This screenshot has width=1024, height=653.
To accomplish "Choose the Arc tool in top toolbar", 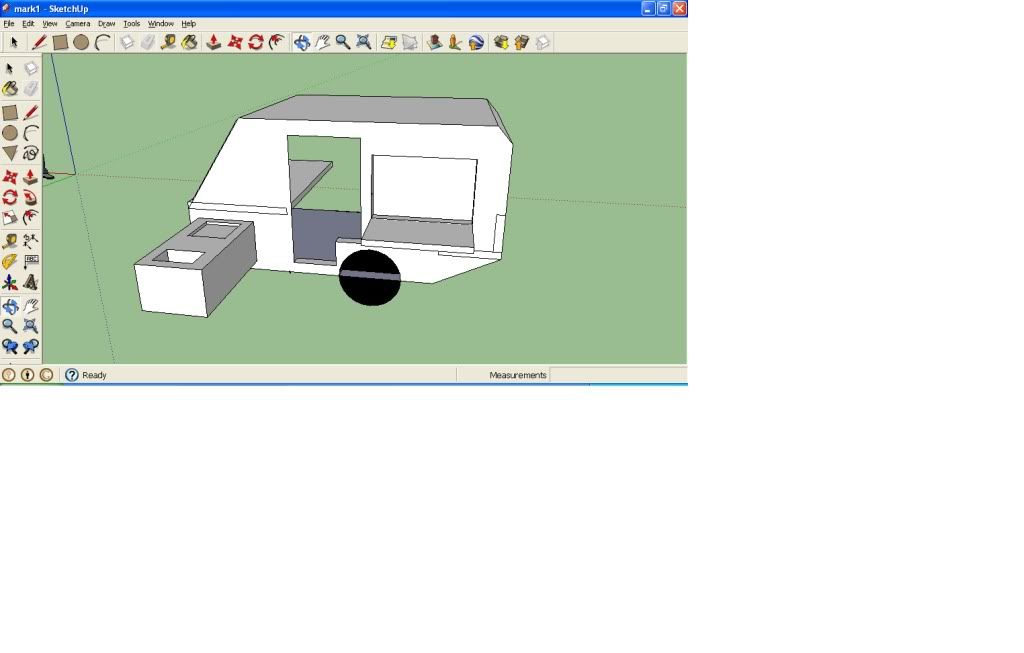I will click(x=103, y=42).
